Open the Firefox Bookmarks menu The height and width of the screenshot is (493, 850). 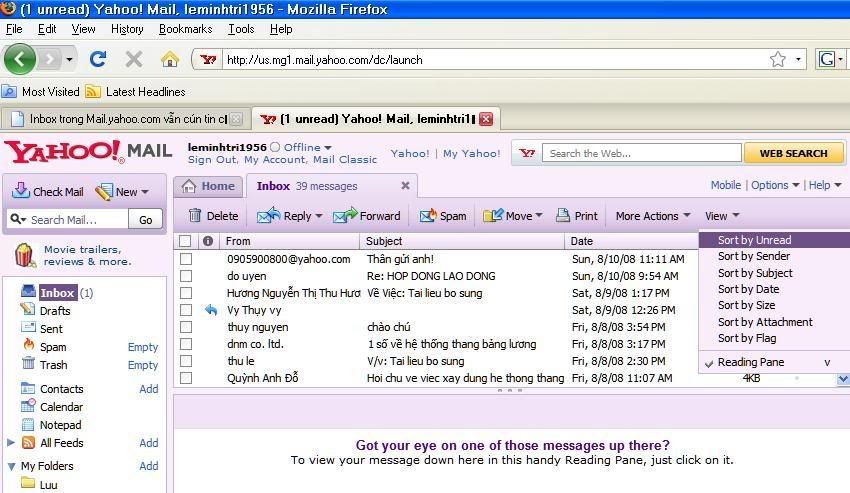point(185,29)
